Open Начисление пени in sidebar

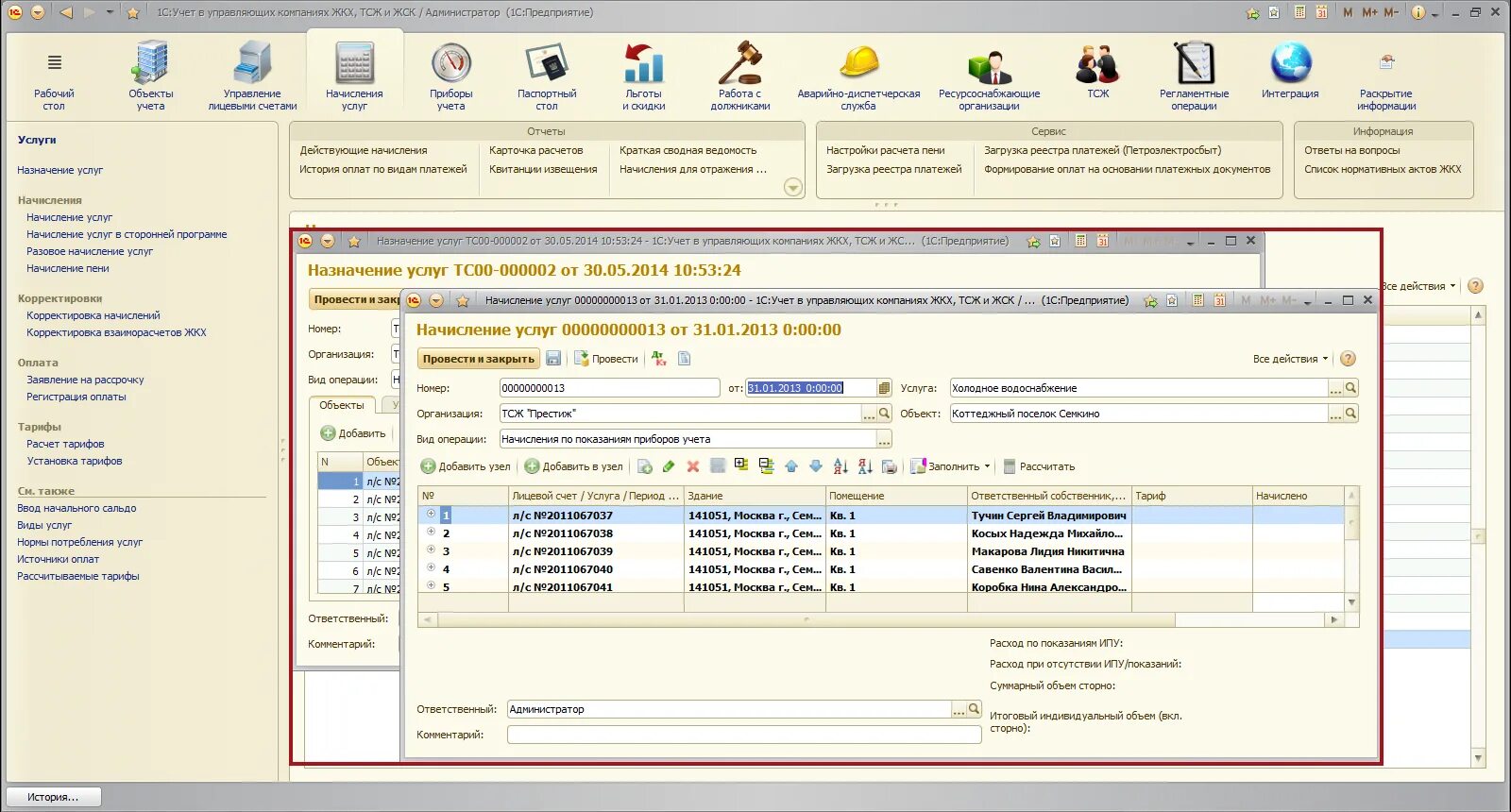[x=68, y=268]
